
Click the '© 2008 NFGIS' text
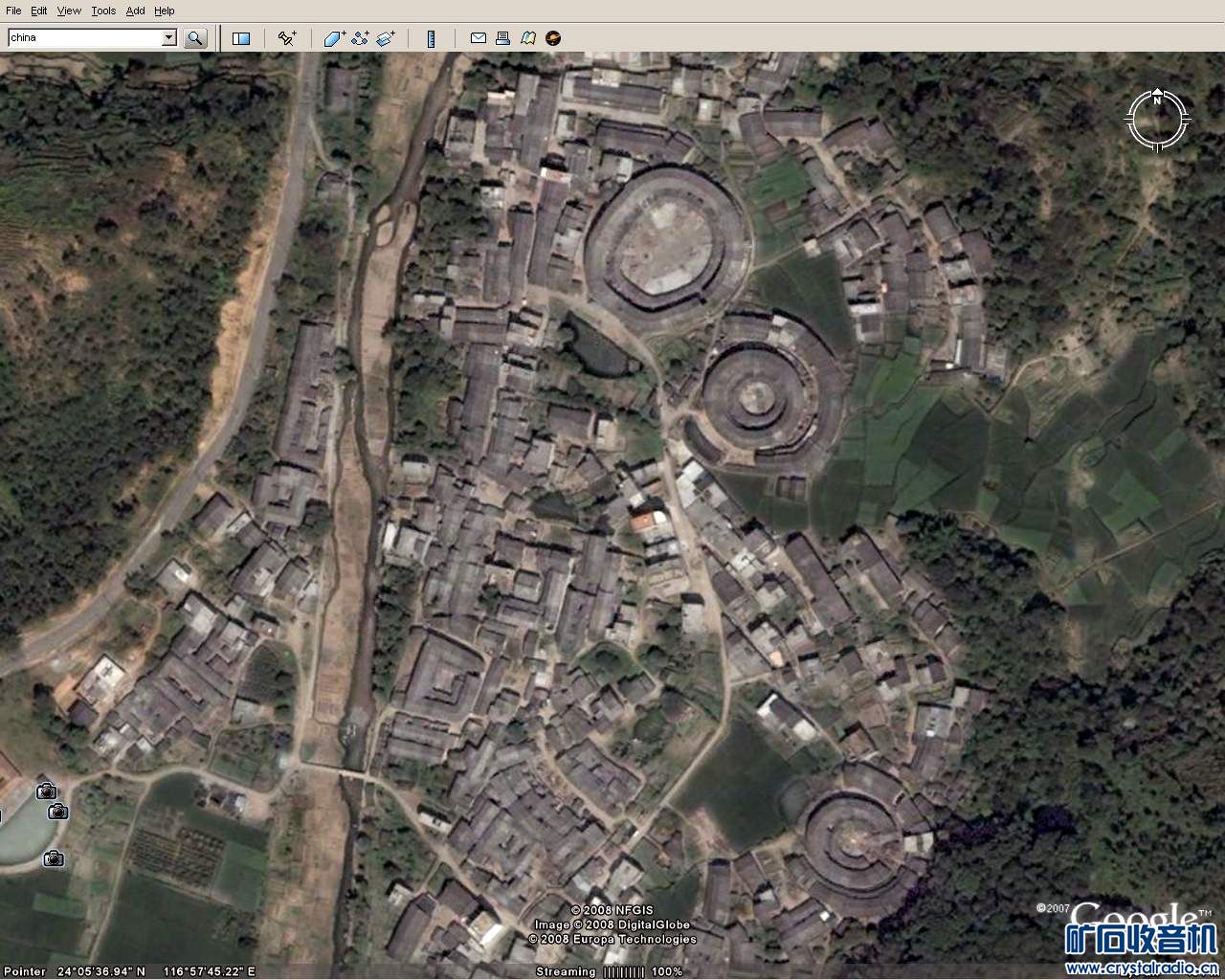[612, 910]
